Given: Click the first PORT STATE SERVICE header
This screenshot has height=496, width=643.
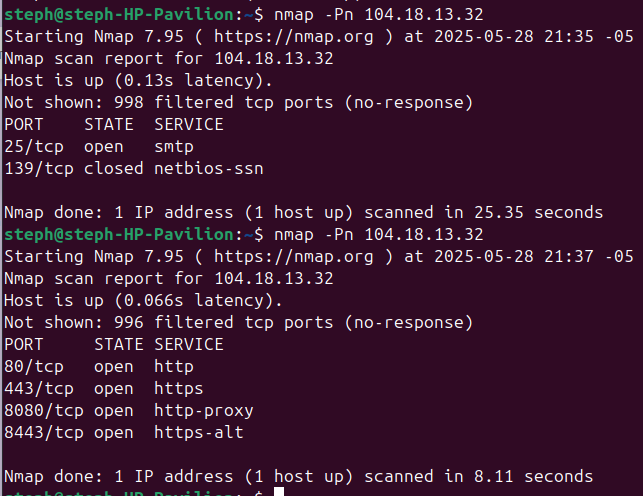Looking at the screenshot, I should pyautogui.click(x=114, y=125).
